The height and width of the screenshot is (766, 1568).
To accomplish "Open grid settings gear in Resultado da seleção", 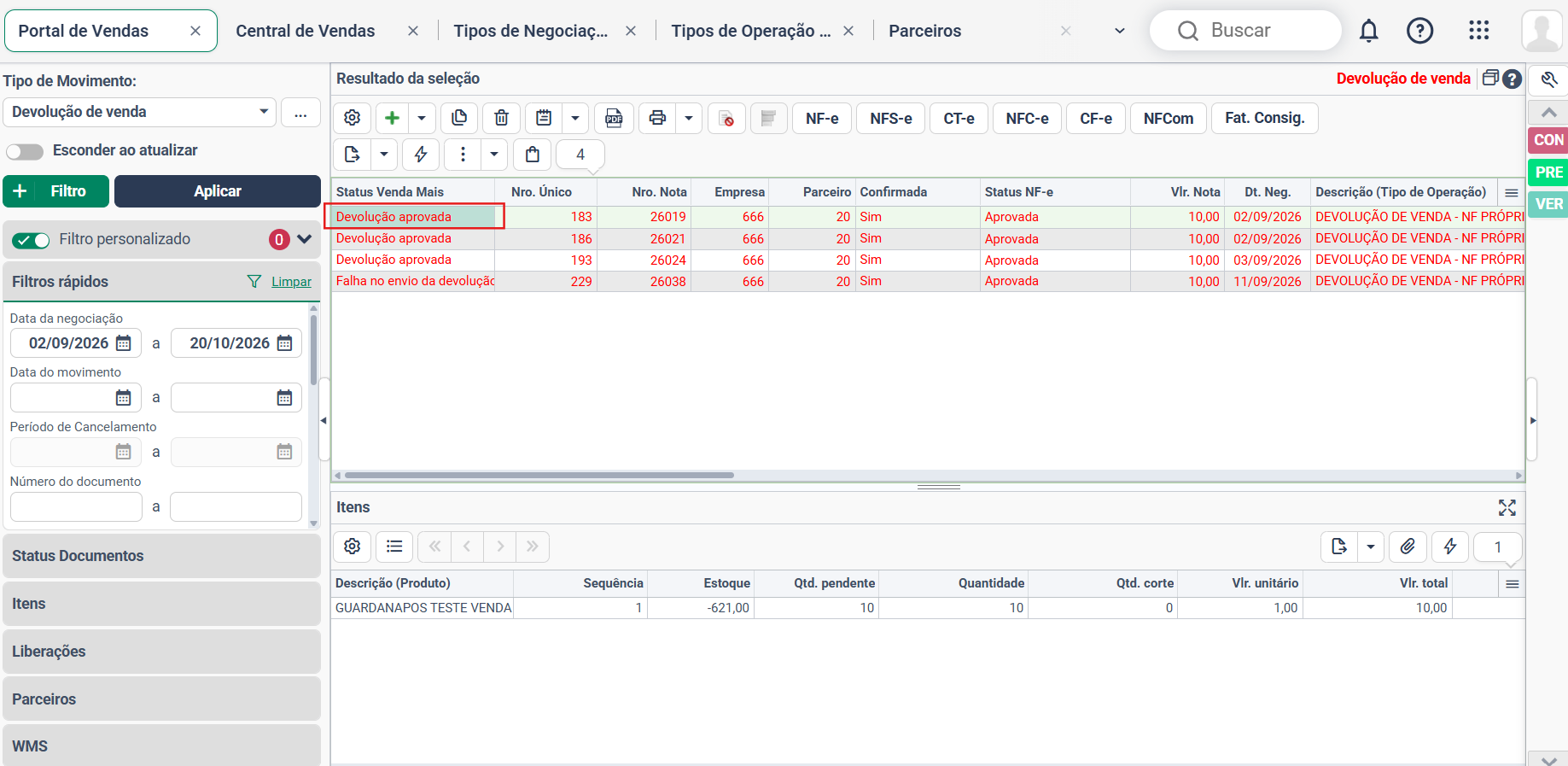I will click(353, 118).
